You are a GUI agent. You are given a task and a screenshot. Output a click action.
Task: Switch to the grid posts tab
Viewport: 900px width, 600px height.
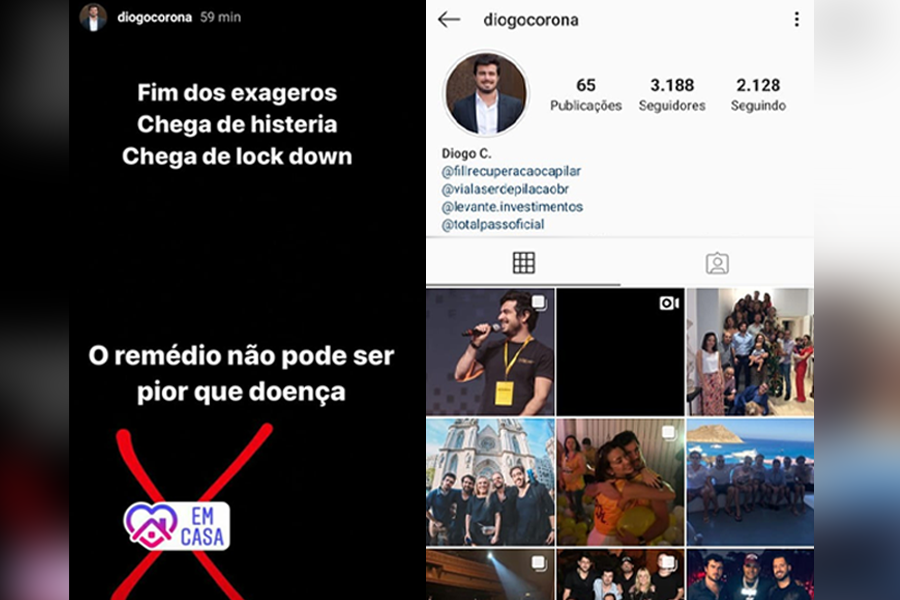point(523,263)
